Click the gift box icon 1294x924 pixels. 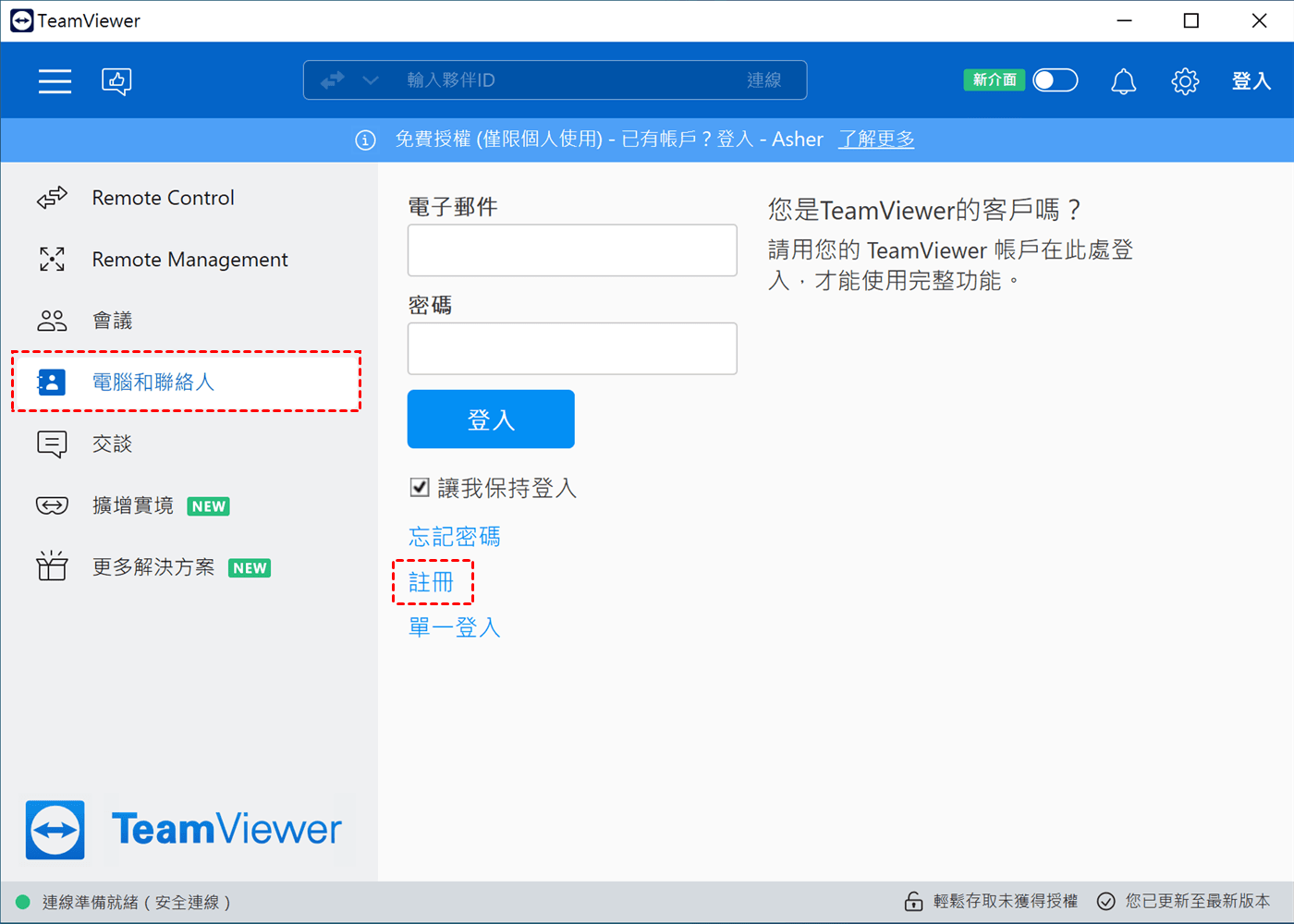tap(52, 565)
